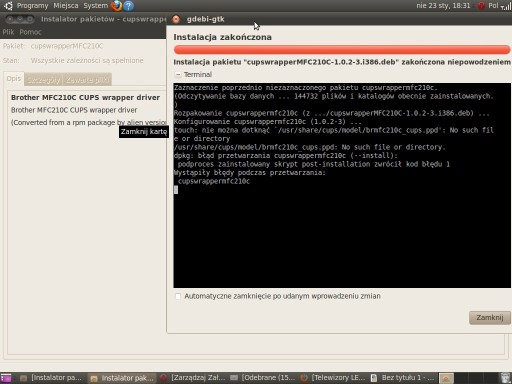Switch to the [Zarządzaj Zał... taskbar window

[x=193, y=378]
